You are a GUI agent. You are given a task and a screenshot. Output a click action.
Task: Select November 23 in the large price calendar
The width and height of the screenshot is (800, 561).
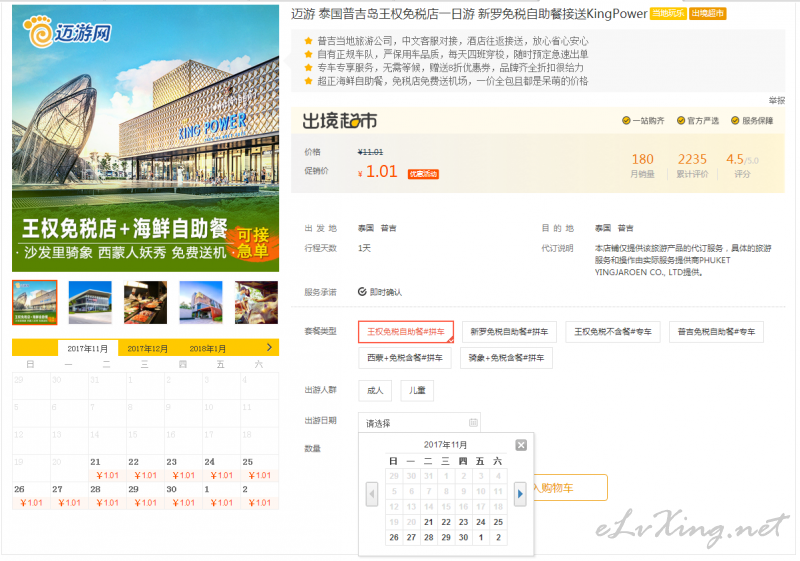pyautogui.click(x=183, y=468)
